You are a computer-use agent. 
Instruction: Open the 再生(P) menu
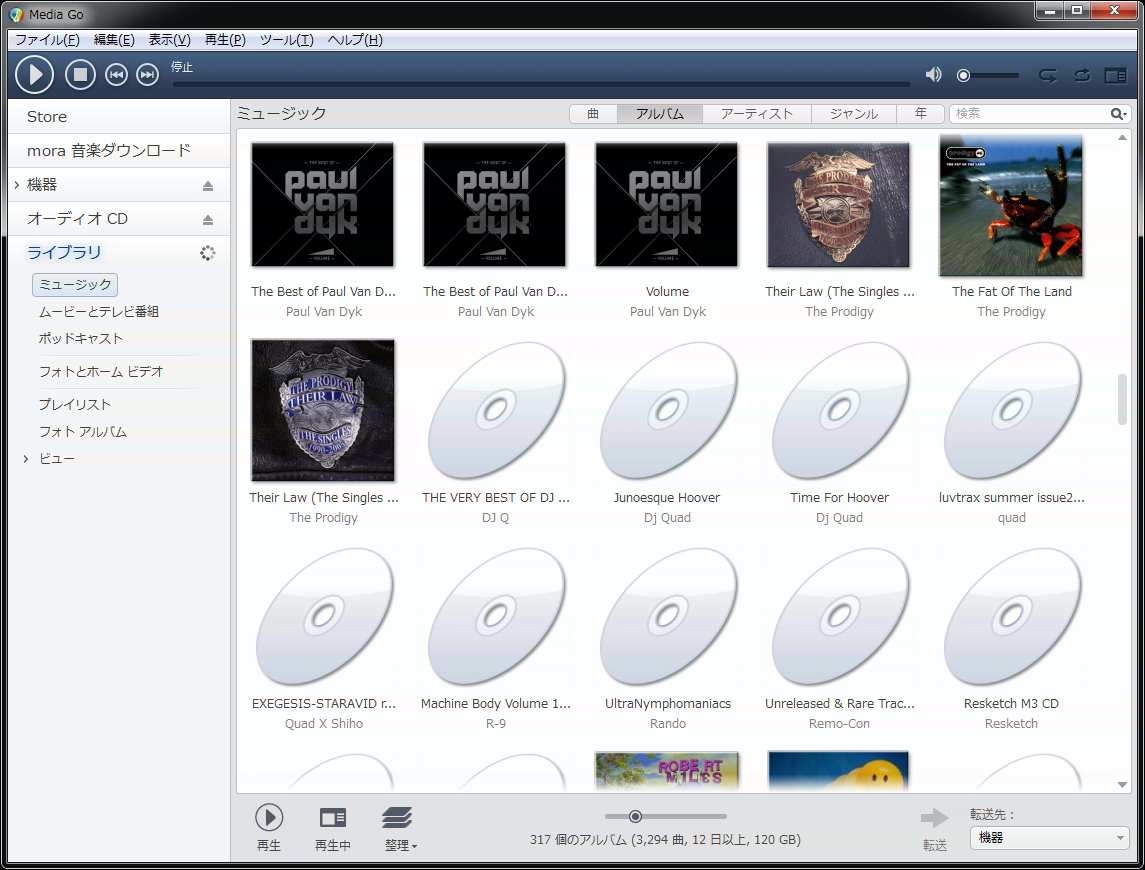[x=225, y=39]
